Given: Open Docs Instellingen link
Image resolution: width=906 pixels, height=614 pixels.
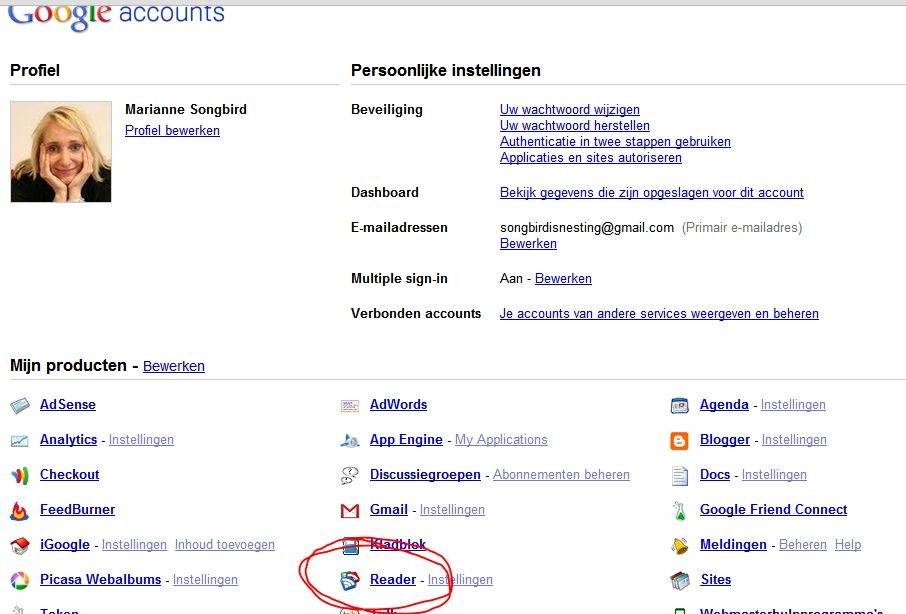Looking at the screenshot, I should click(774, 474).
